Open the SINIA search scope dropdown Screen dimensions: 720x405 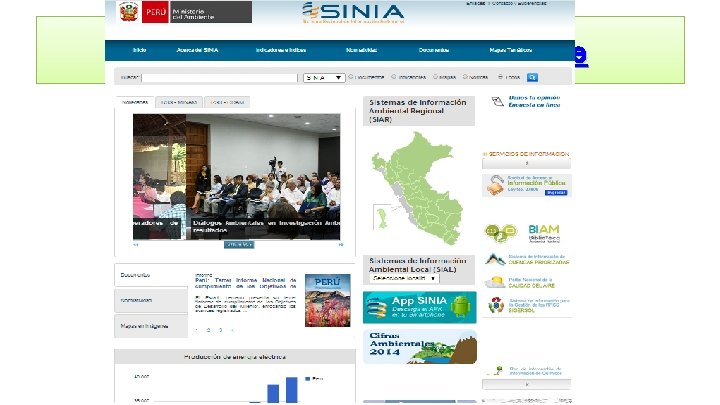coord(324,78)
